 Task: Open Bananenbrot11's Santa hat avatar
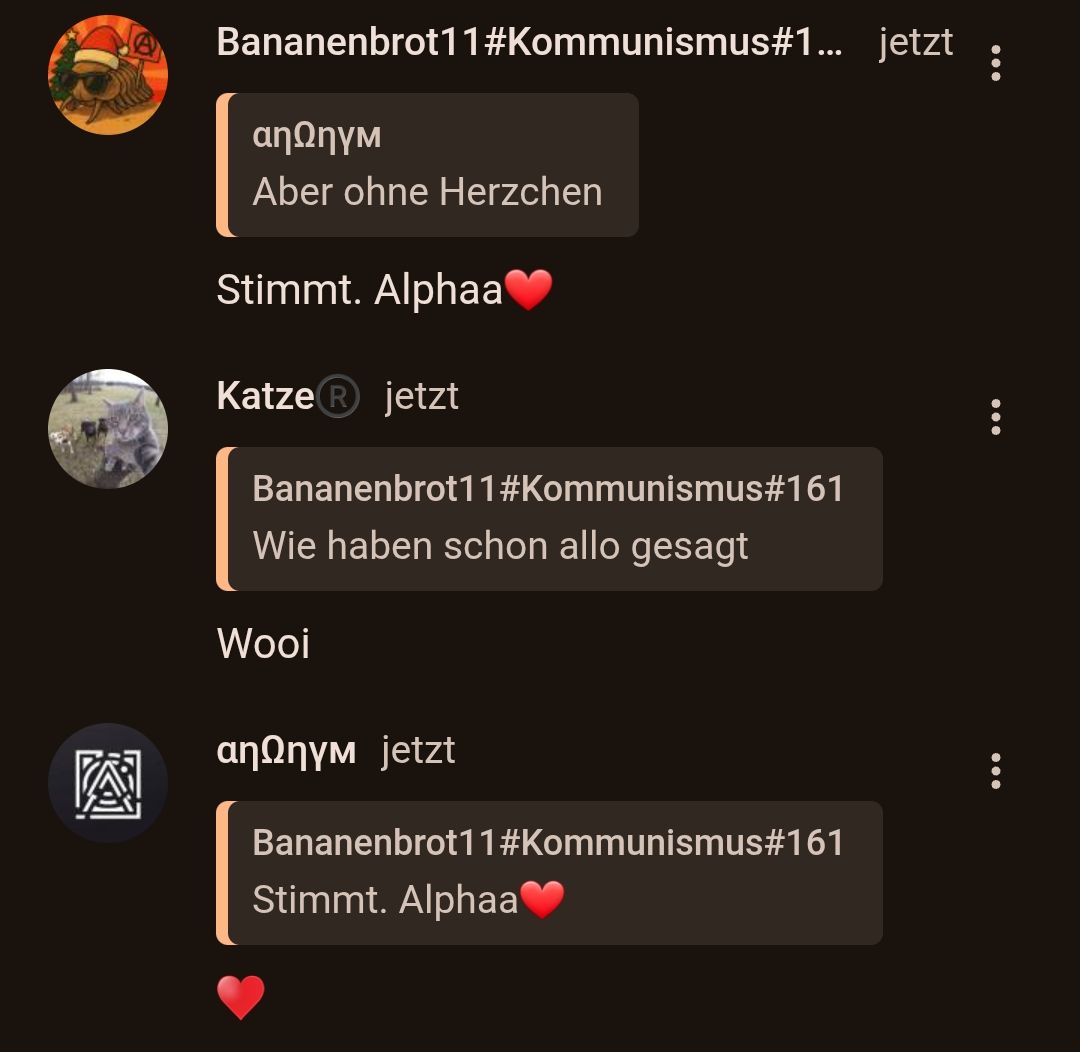tap(108, 74)
